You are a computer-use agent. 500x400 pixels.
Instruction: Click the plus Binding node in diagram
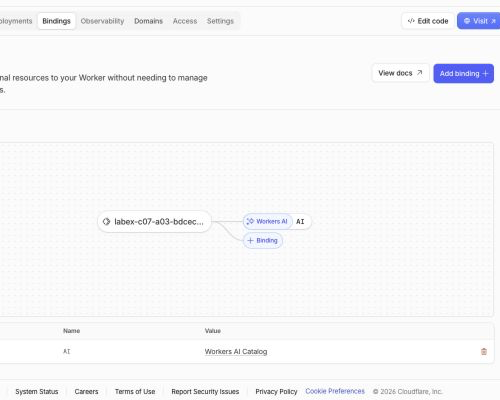(263, 240)
